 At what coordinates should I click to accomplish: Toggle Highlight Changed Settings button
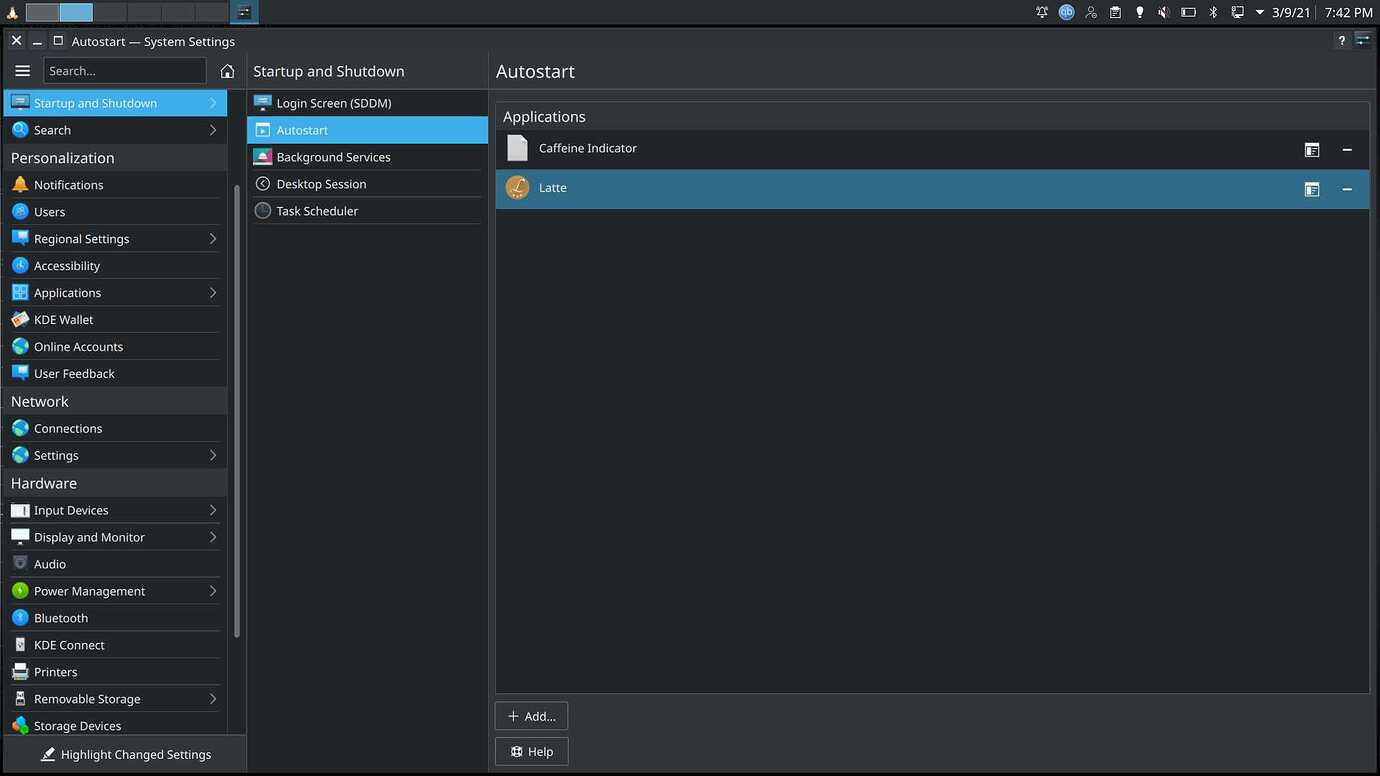[x=125, y=754]
